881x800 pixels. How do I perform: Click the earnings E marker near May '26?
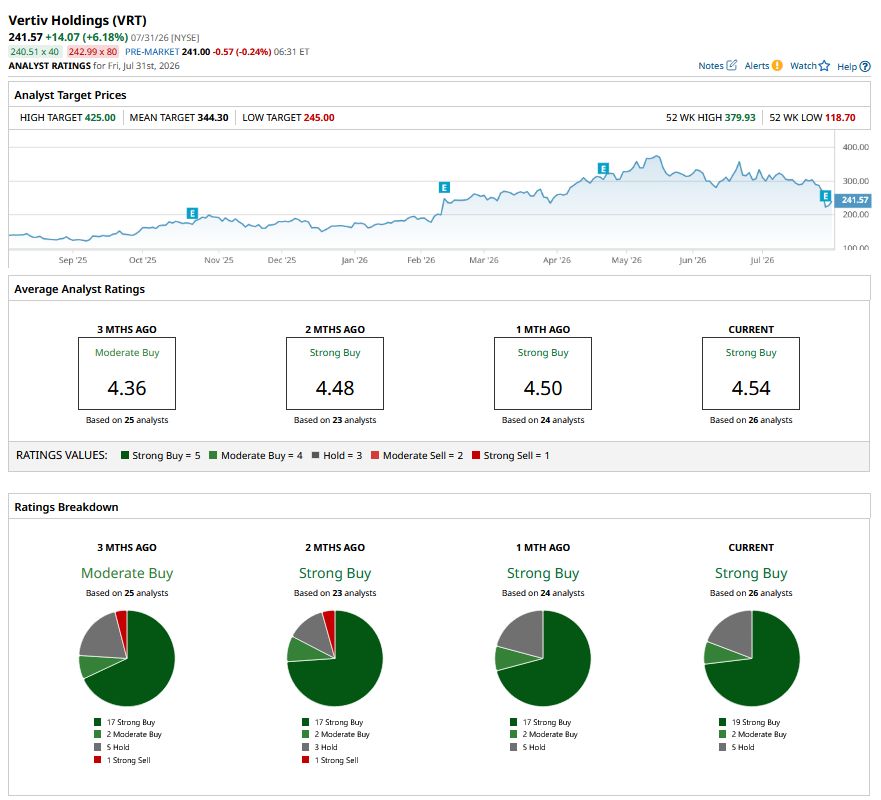pyautogui.click(x=603, y=169)
